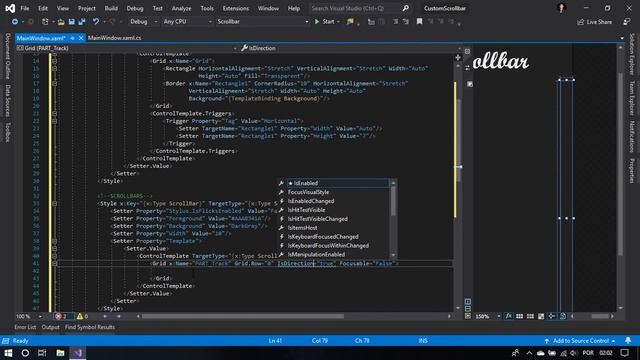Click the Cortana search circle on taskbar
The image size is (640, 360).
25,353
